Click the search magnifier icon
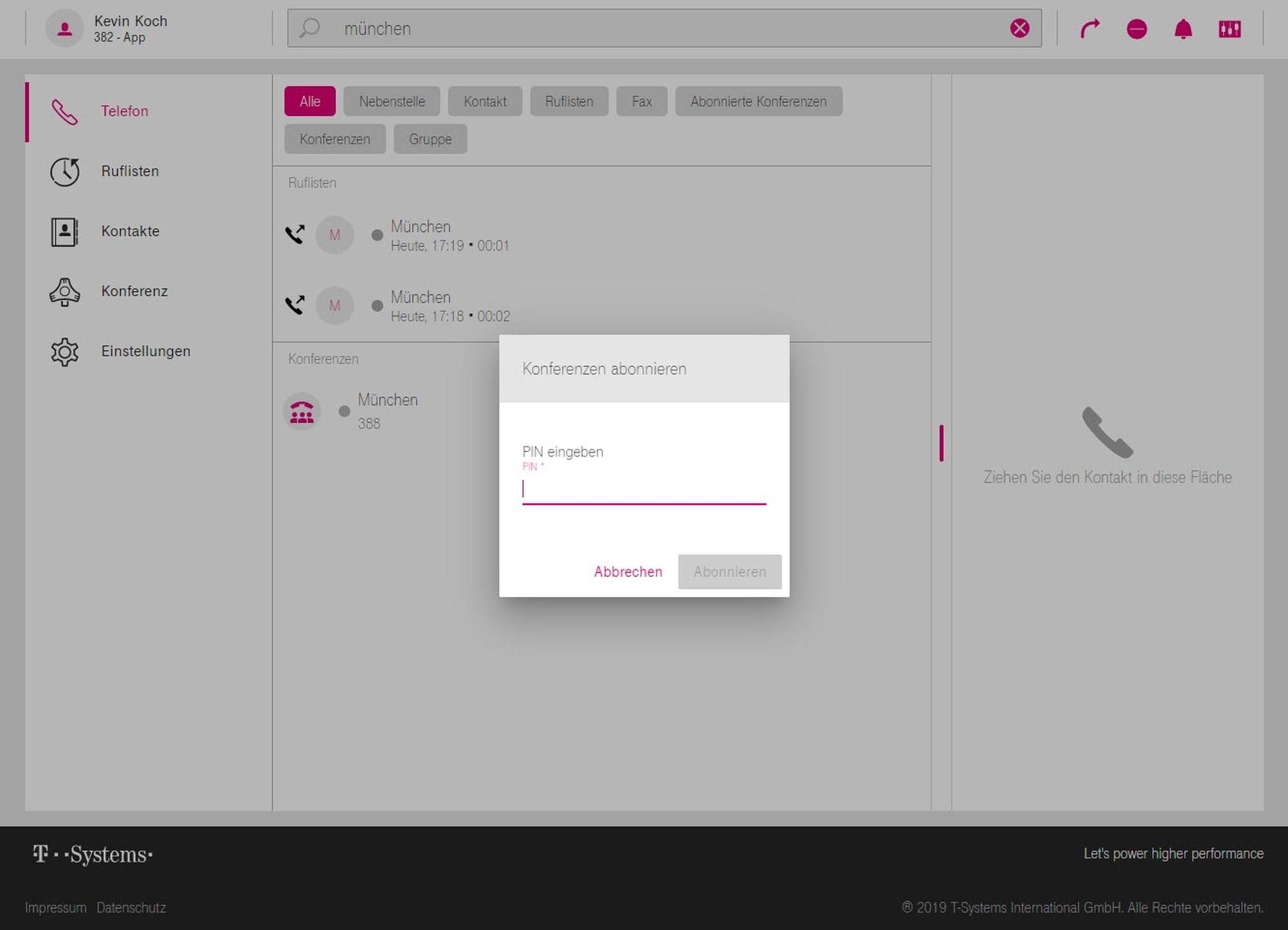 310,28
